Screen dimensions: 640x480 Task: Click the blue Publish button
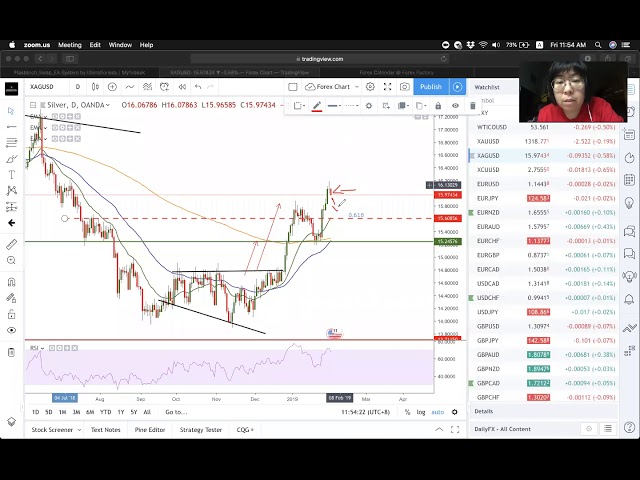click(431, 87)
